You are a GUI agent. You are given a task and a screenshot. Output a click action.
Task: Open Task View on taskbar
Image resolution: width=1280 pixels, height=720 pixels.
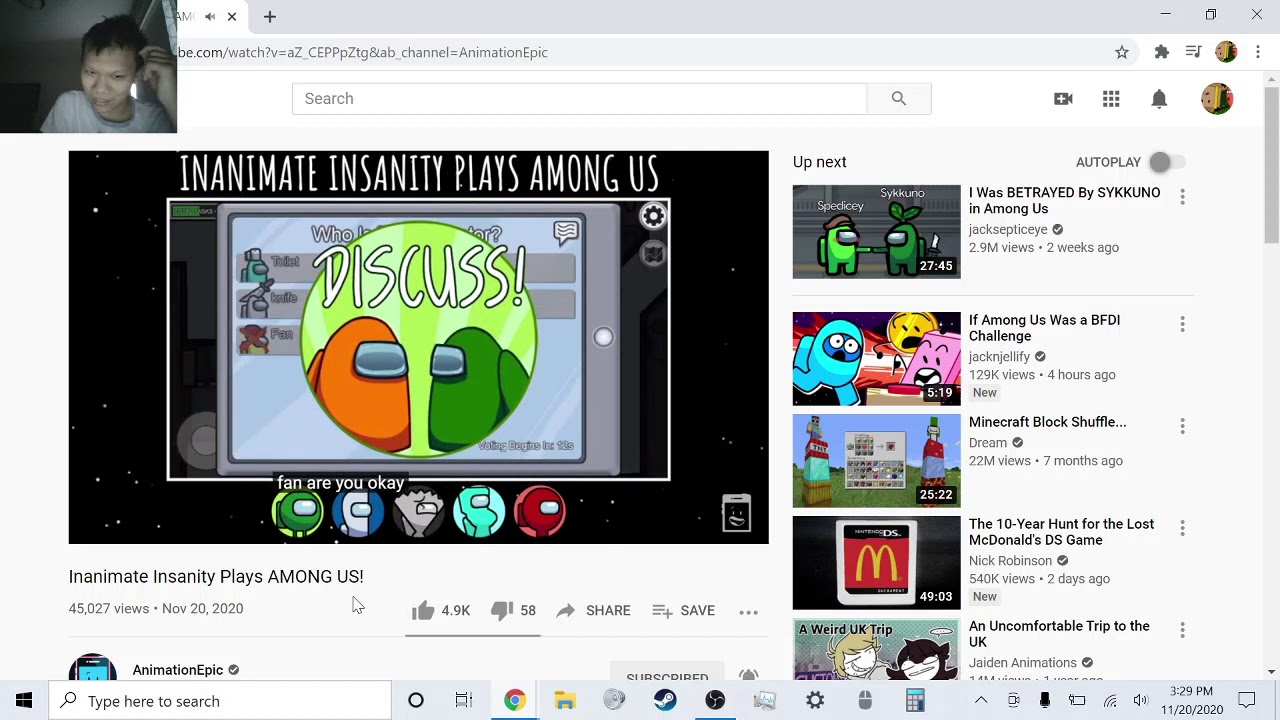tap(464, 701)
